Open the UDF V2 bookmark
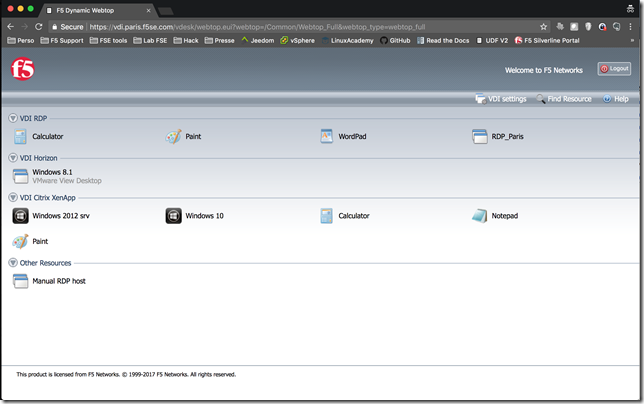 pyautogui.click(x=492, y=40)
